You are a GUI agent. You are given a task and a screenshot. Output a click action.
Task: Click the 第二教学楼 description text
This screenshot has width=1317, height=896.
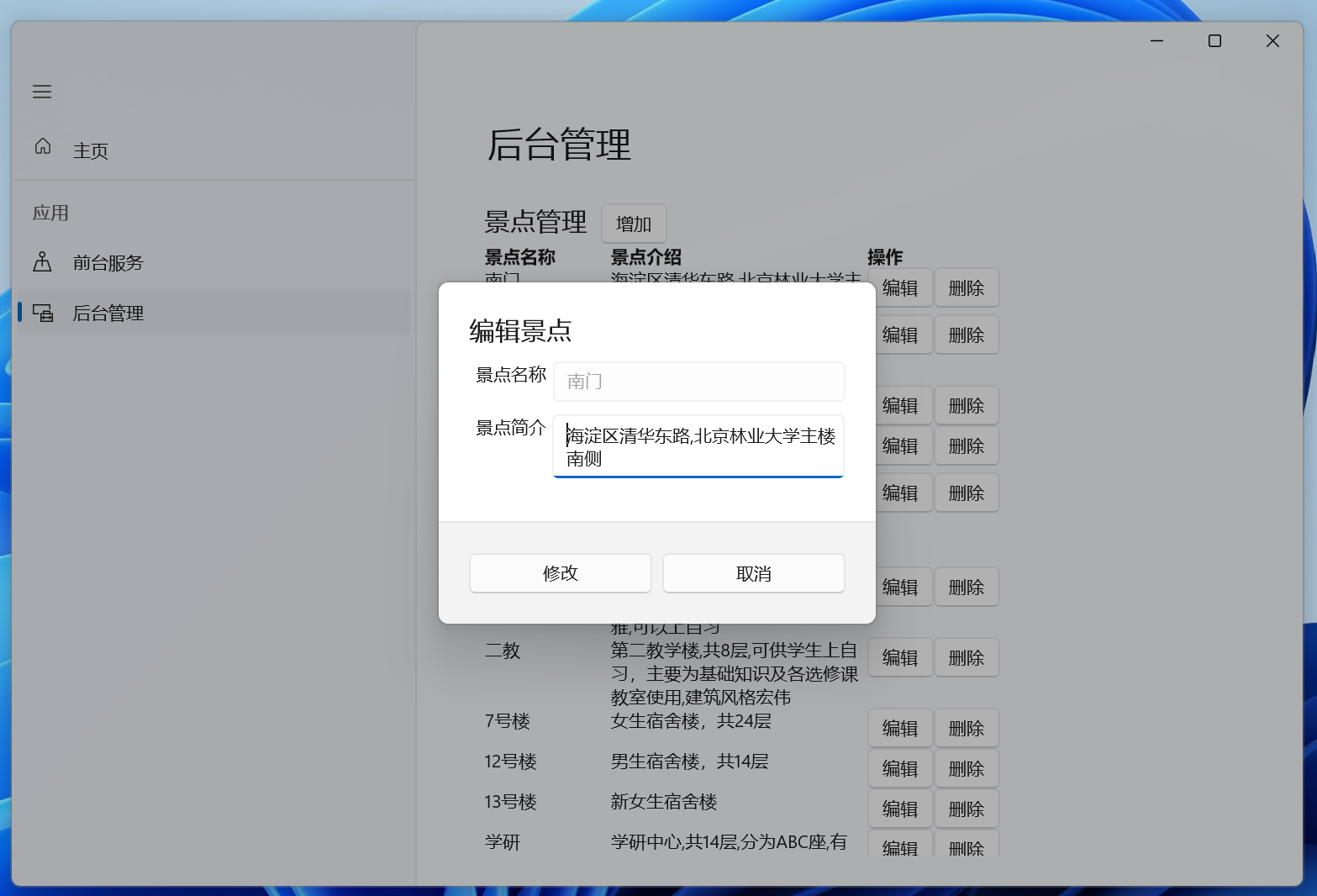point(735,674)
